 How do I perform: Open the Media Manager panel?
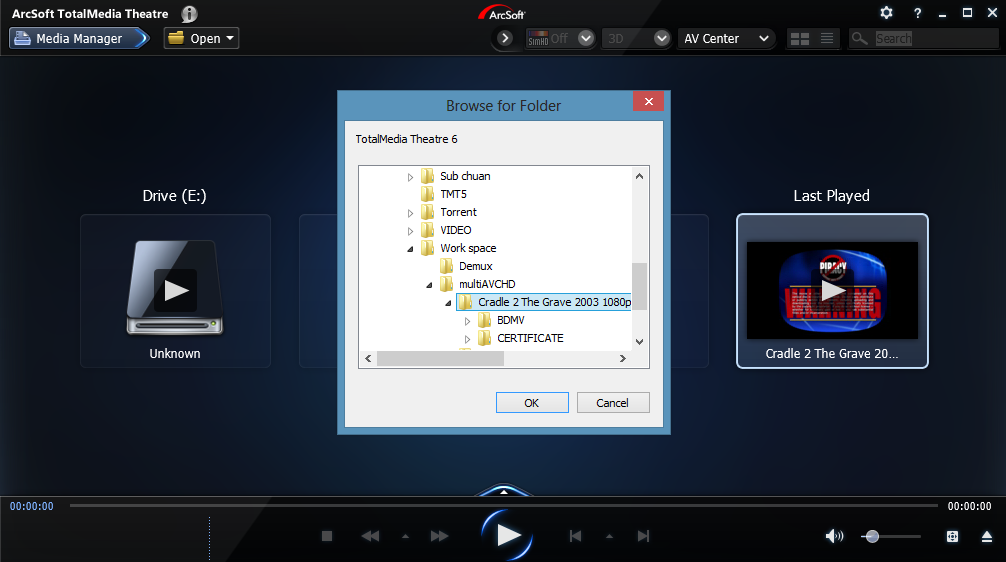79,38
